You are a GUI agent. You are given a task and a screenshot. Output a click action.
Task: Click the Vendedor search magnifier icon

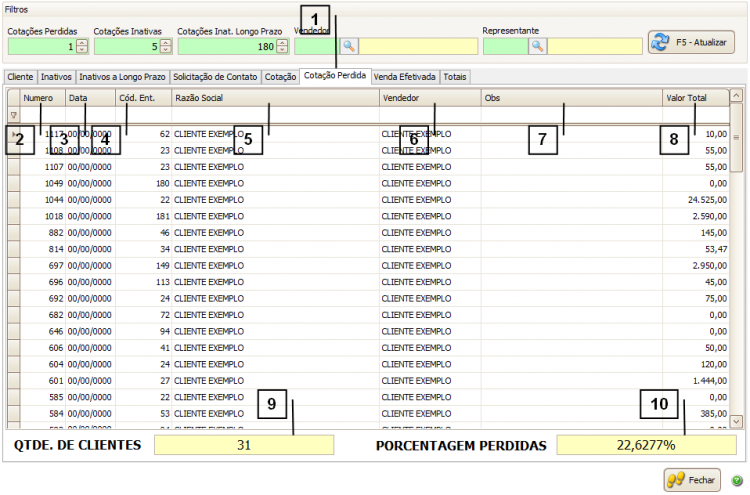pyautogui.click(x=349, y=46)
